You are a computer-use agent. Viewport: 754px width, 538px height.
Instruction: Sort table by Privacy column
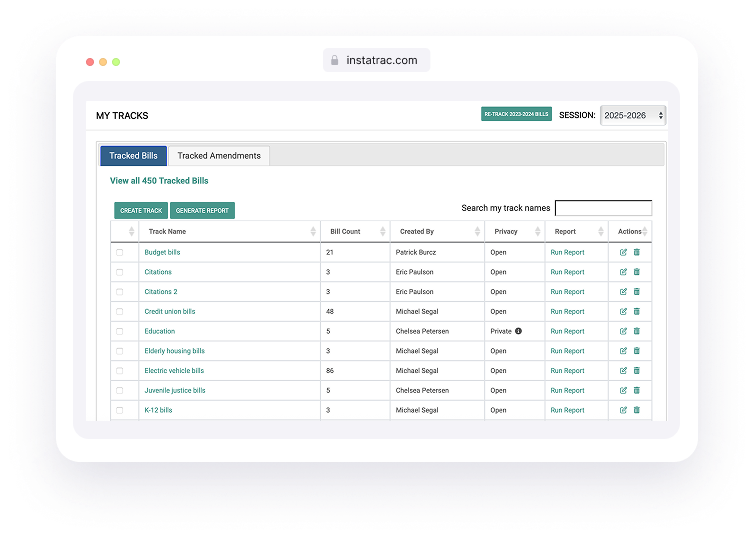click(515, 232)
